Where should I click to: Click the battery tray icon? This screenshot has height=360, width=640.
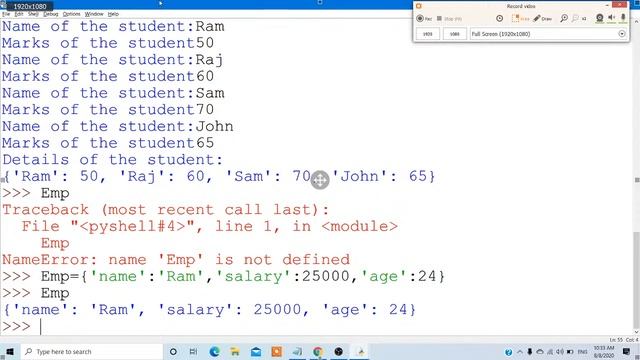(570, 352)
